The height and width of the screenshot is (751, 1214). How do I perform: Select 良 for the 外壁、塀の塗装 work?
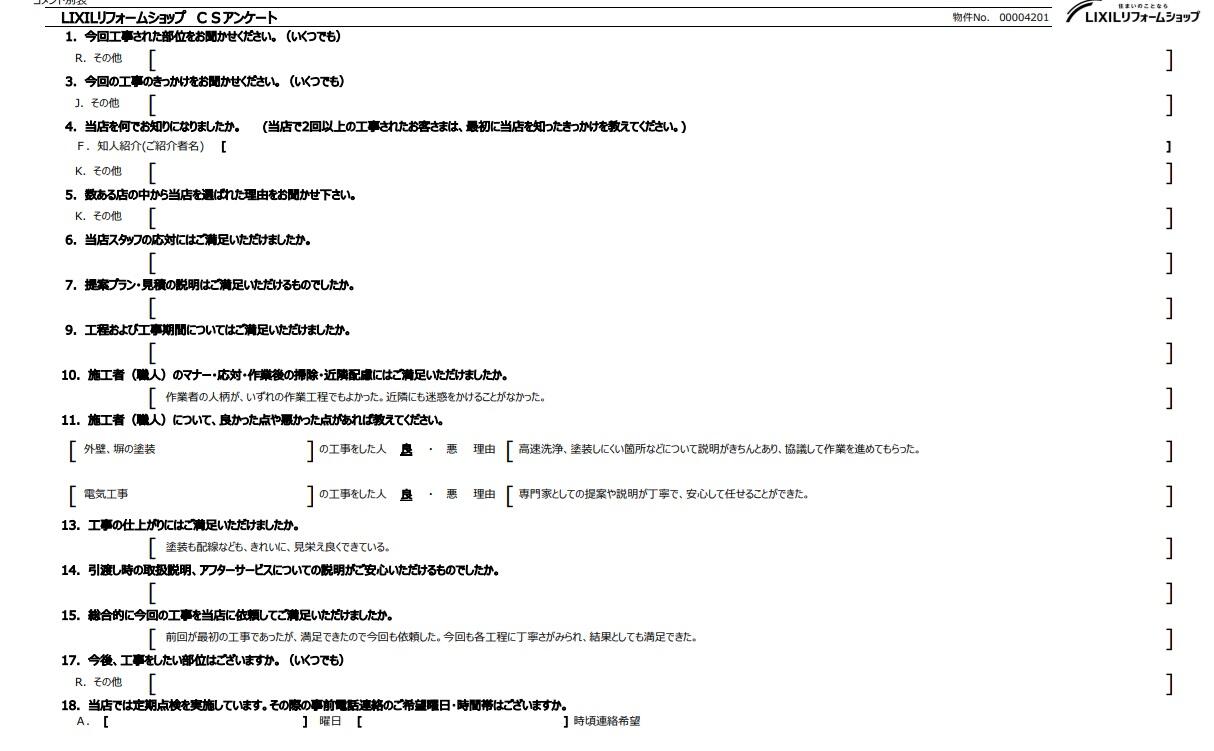[x=406, y=450]
